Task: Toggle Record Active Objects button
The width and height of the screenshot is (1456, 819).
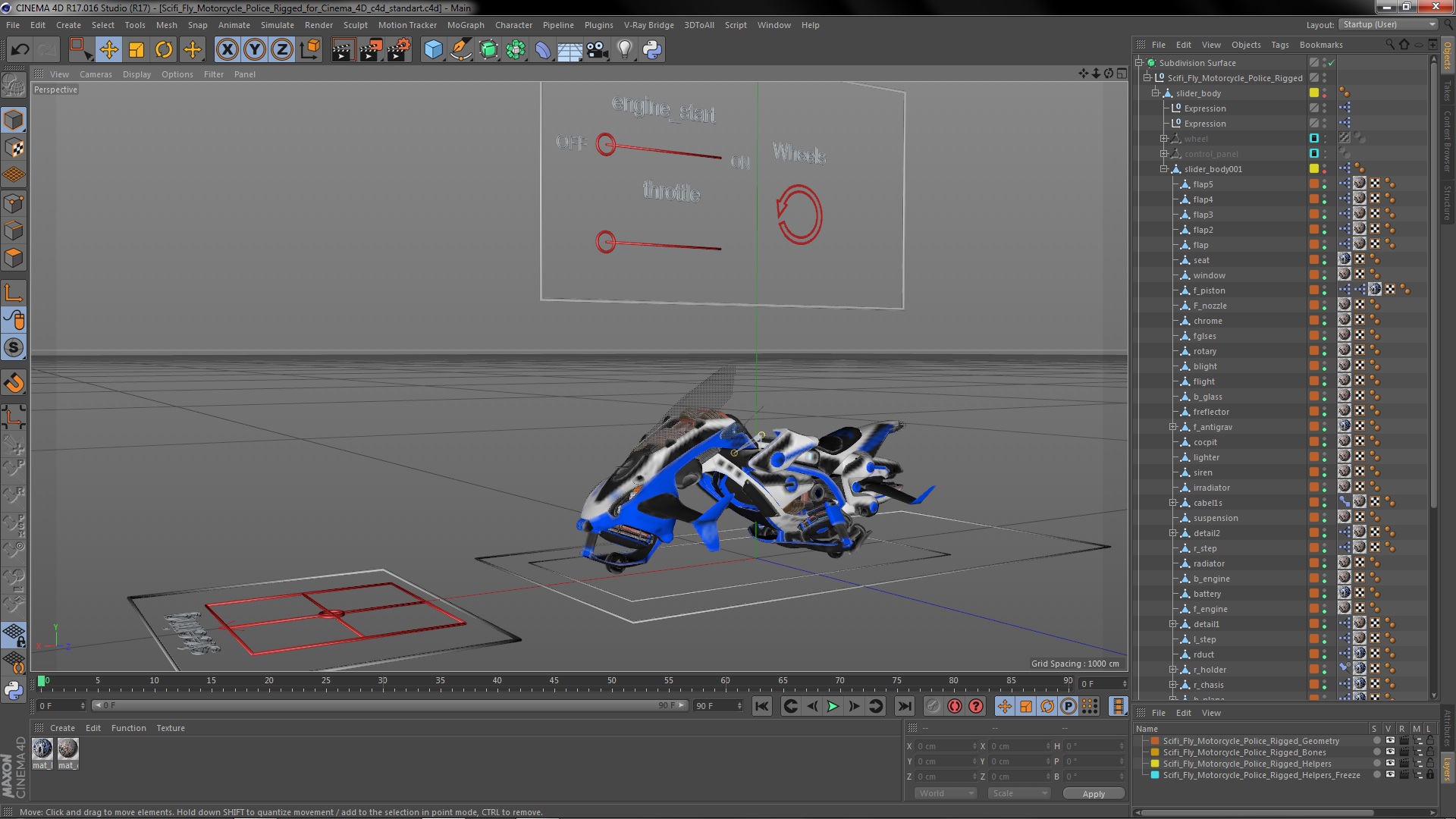Action: 933,706
